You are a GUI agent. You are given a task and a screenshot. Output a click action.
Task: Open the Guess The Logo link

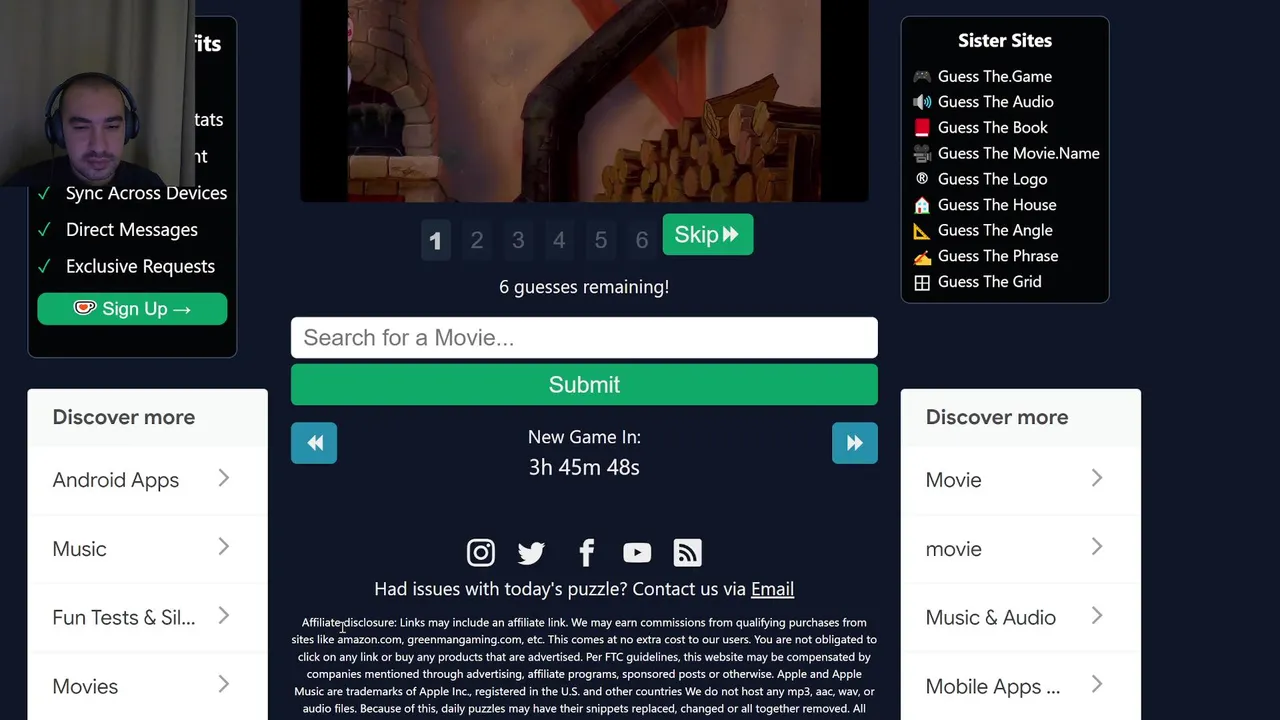(993, 179)
